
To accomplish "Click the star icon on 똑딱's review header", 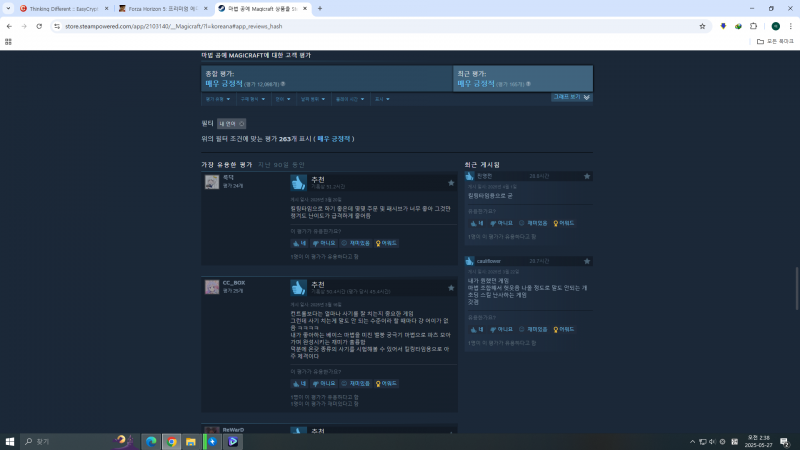I will 451,183.
